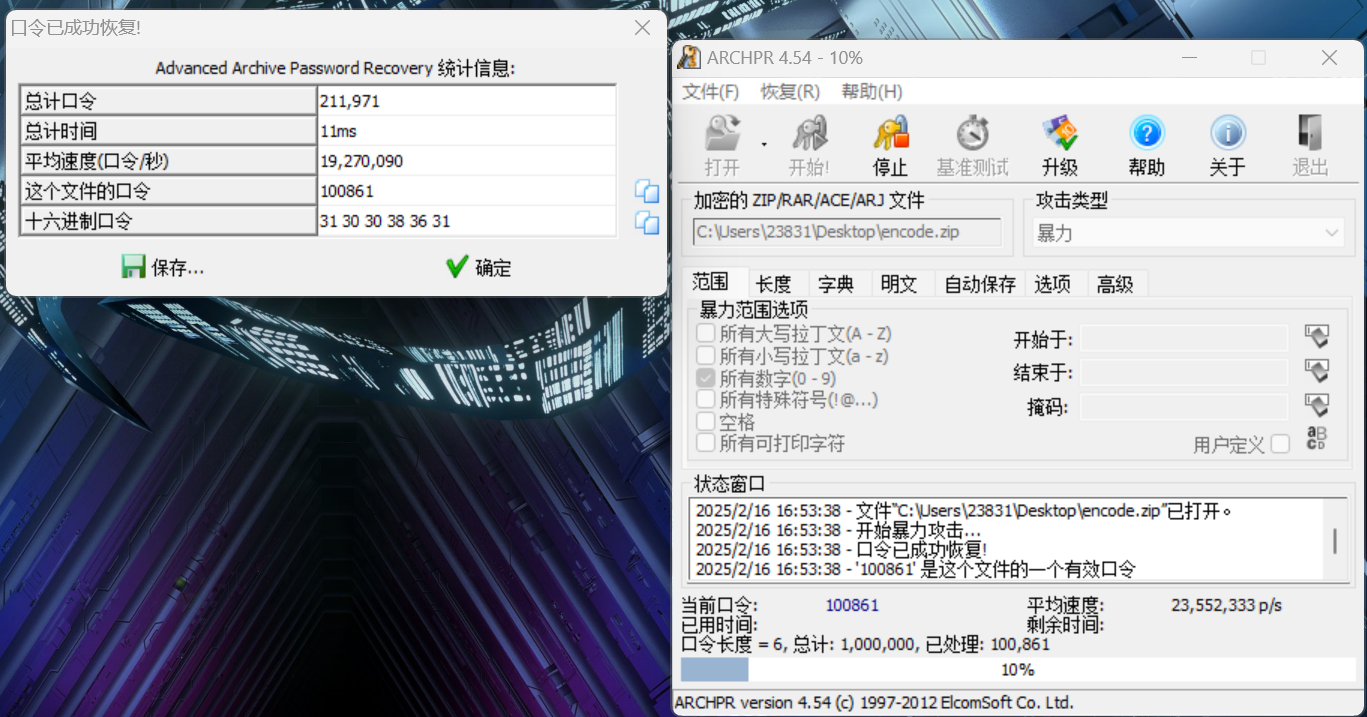This screenshot has width=1367, height=717.
Task: Toggle the 用户定义 checkbox
Action: tap(1280, 445)
